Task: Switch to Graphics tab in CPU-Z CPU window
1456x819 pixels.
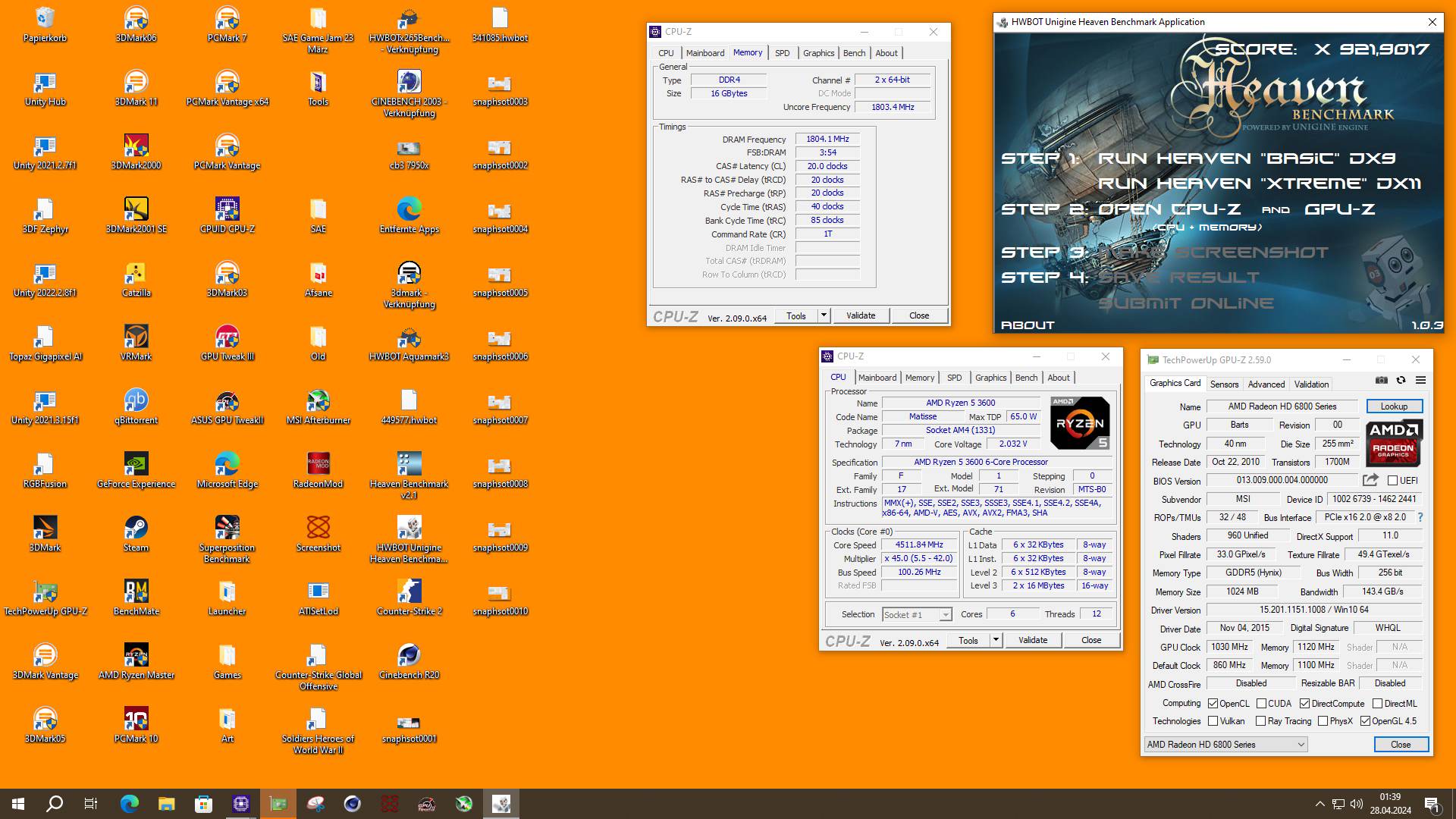Action: (x=990, y=378)
